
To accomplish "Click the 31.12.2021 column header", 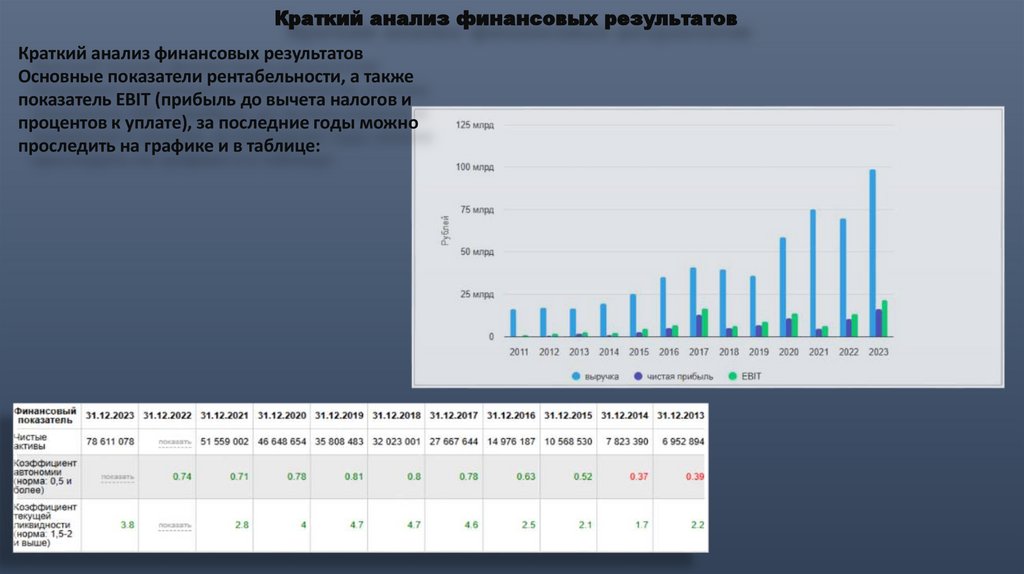I will coord(224,415).
